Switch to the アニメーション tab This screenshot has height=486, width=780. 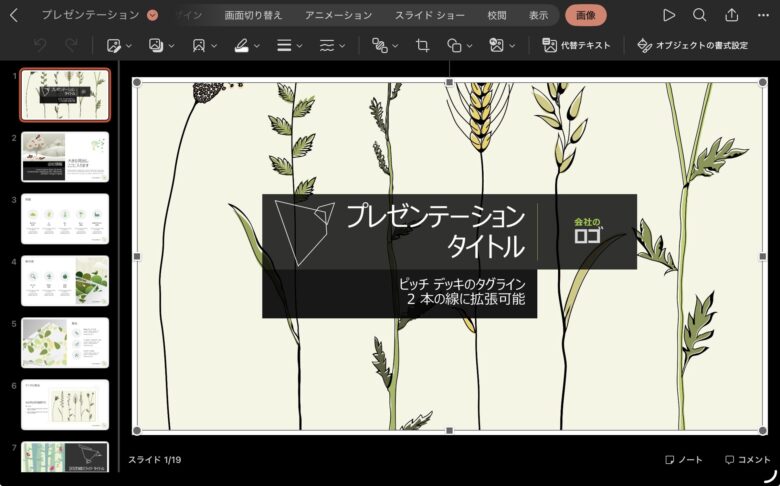pos(338,15)
